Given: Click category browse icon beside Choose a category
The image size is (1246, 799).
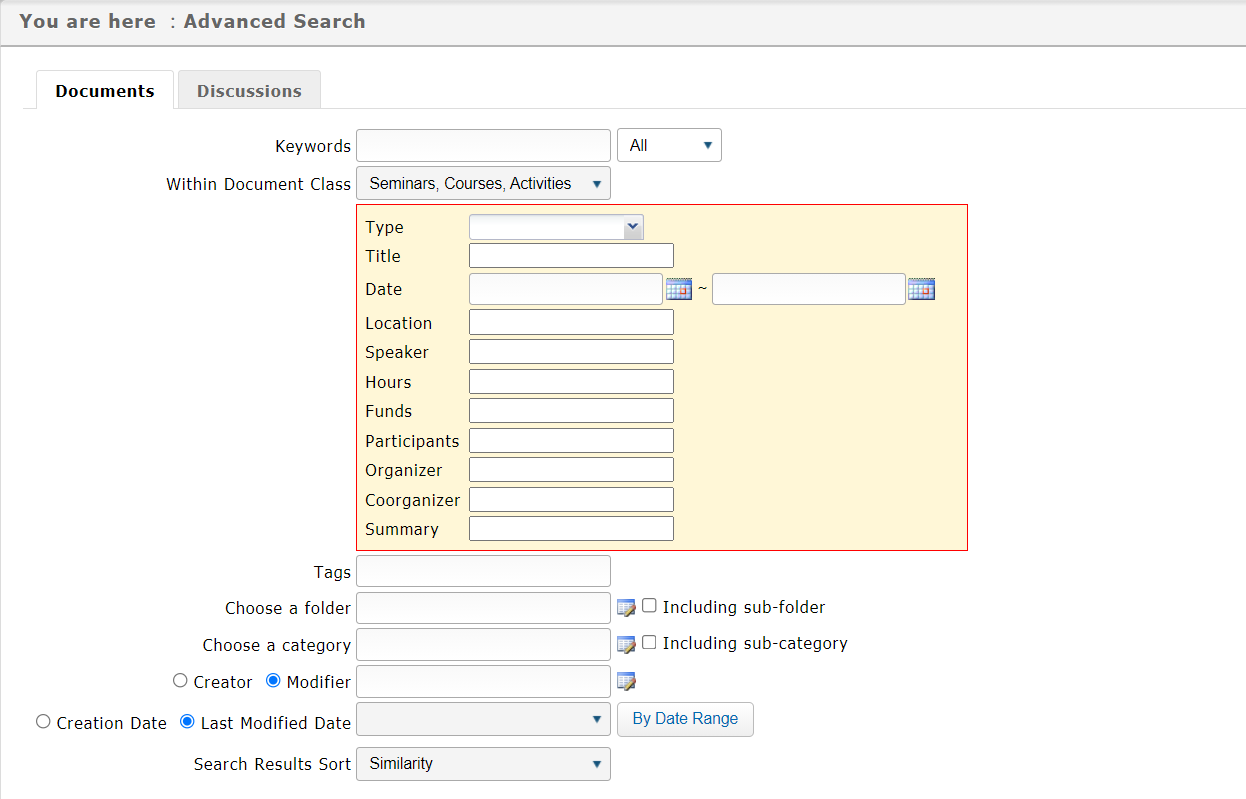Looking at the screenshot, I should click(x=626, y=645).
